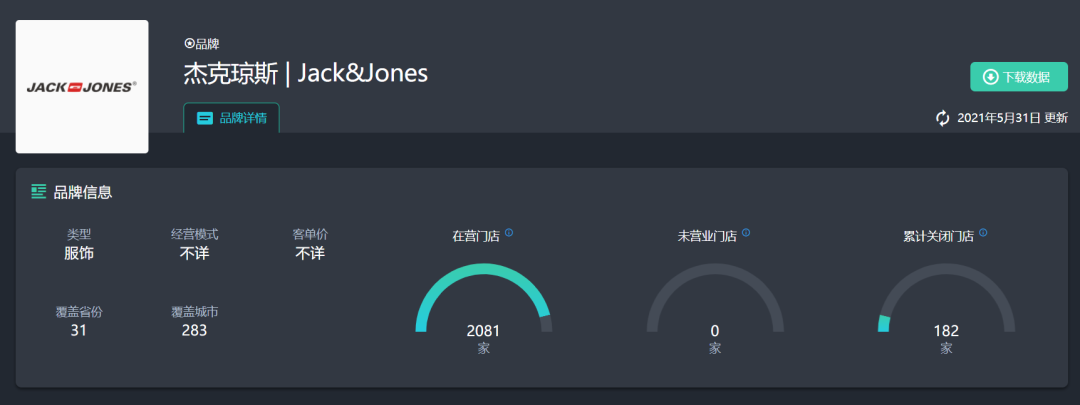Screen dimensions: 1080x405
Task: Click the 品牌信息 section list icon
Action: coord(39,191)
